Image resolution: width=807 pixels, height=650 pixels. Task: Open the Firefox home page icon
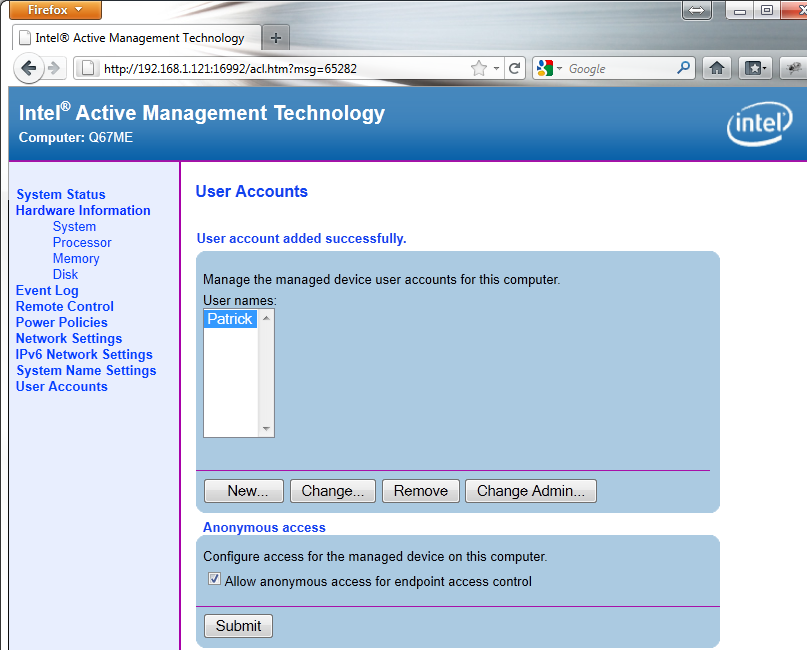pyautogui.click(x=716, y=68)
